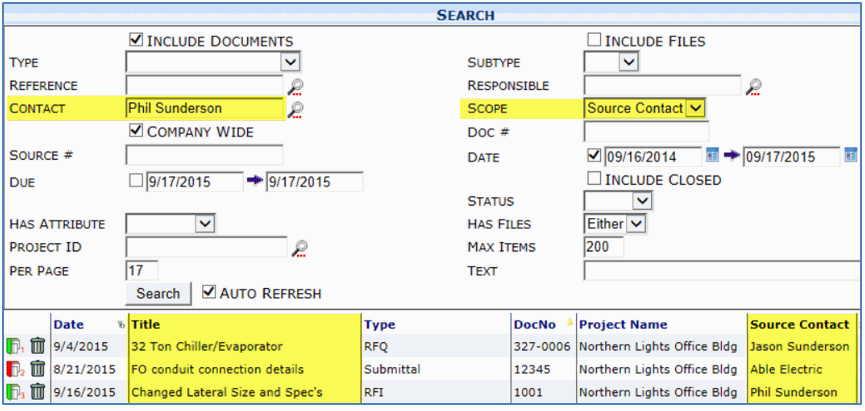865x411 pixels.
Task: Click DocNo cell 12345
Action: 532,369
